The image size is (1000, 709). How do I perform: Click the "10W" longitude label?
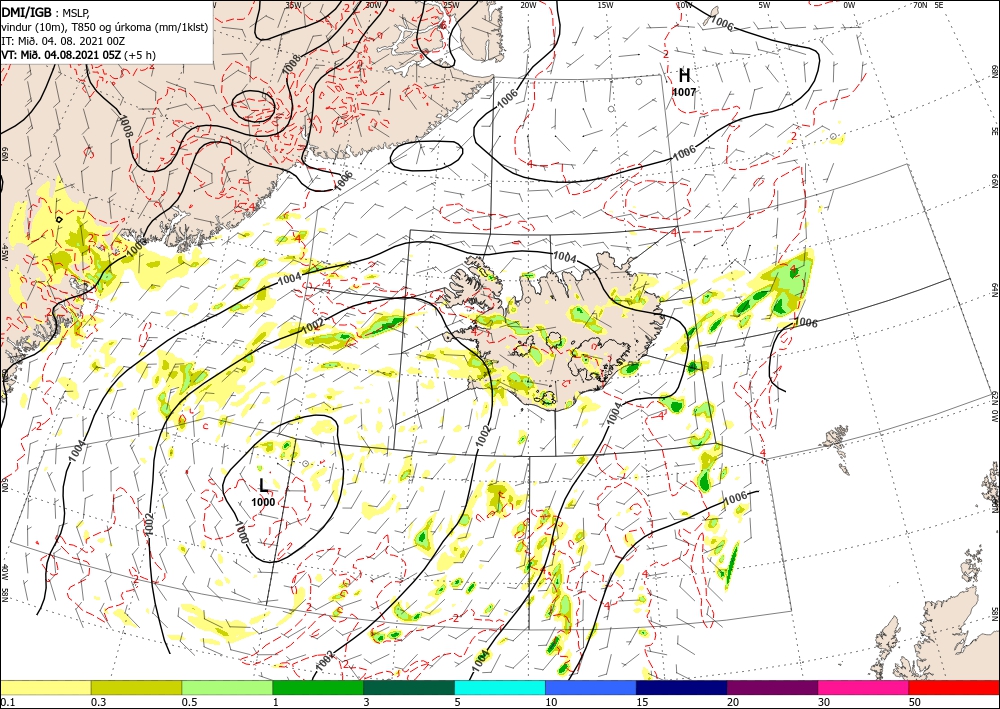684,4
